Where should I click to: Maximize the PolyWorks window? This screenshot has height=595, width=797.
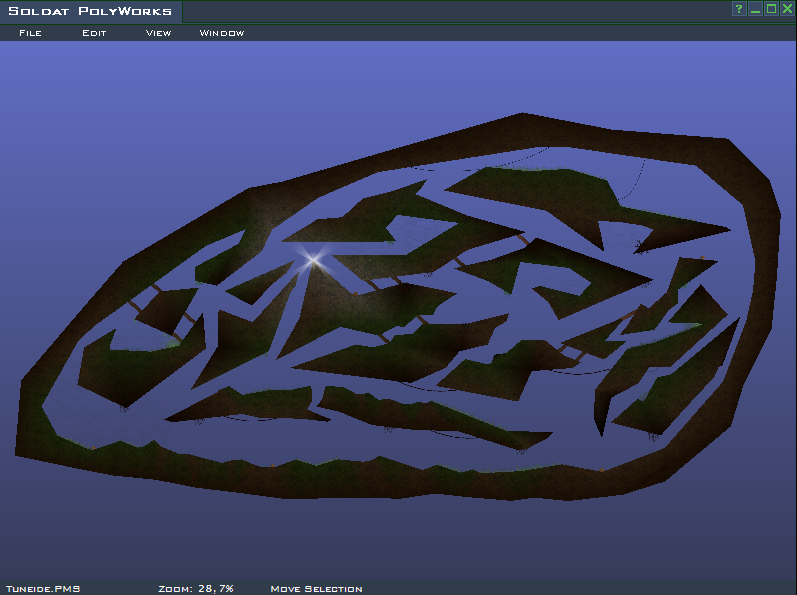pos(771,9)
